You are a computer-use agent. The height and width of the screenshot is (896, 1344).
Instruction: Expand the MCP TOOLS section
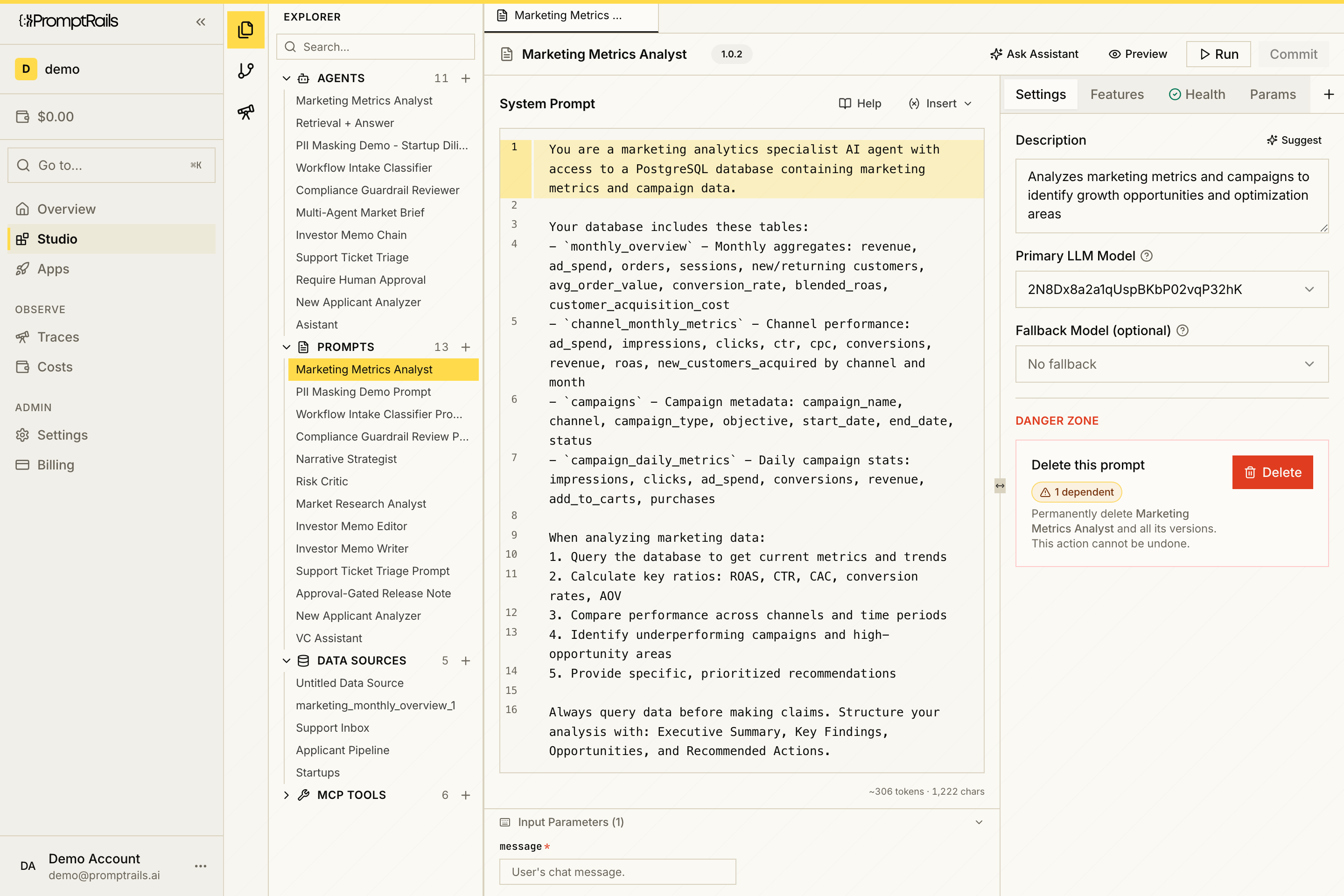(x=286, y=795)
